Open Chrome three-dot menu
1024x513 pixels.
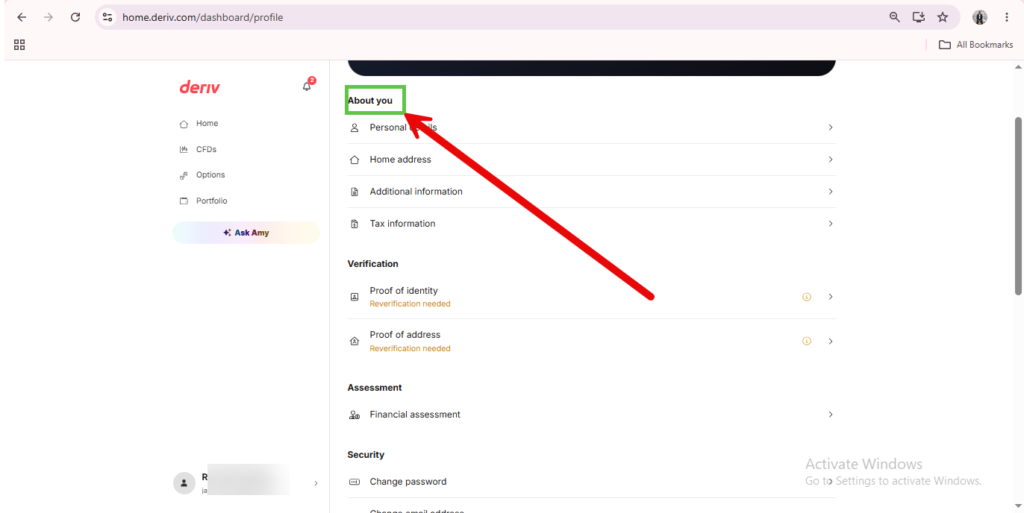pyautogui.click(x=1006, y=18)
